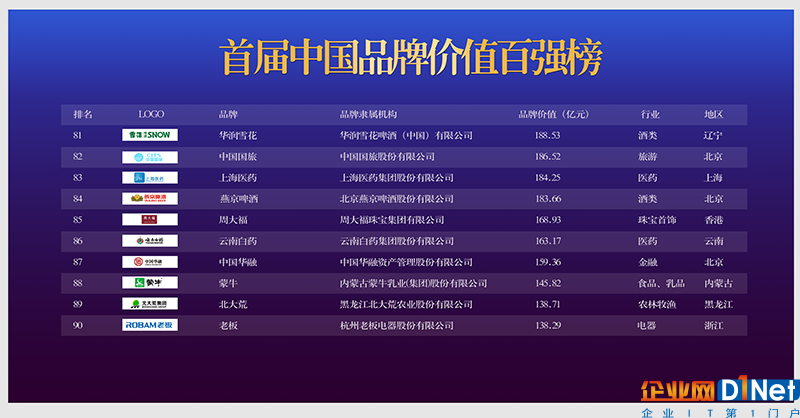Click brand value 145.82
This screenshot has width=800, height=418.
[x=548, y=283]
